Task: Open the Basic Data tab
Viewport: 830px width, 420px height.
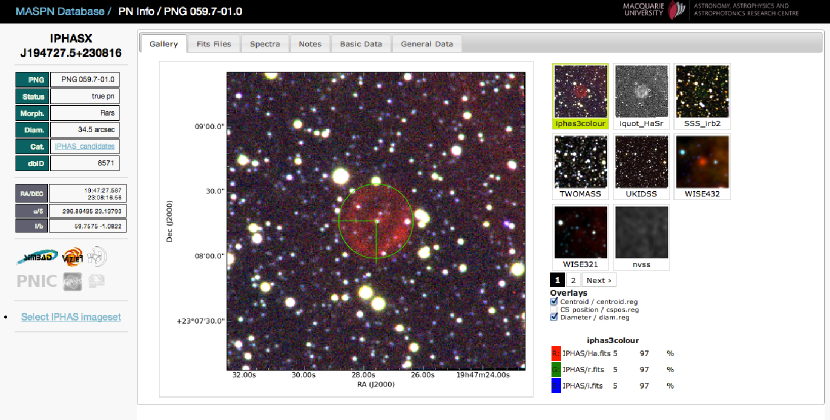Action: click(361, 44)
